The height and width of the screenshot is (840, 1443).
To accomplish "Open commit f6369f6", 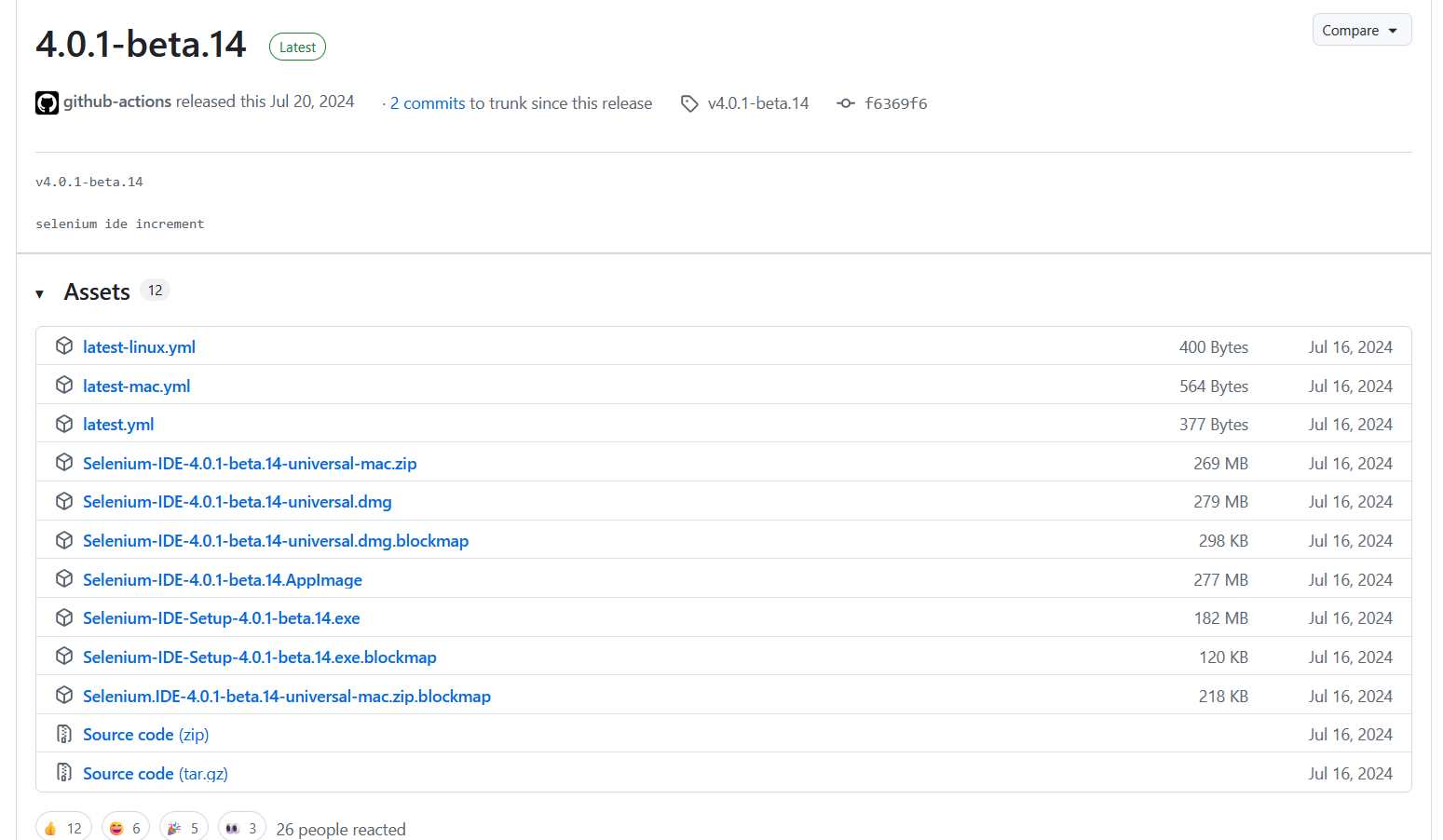I will pyautogui.click(x=896, y=103).
